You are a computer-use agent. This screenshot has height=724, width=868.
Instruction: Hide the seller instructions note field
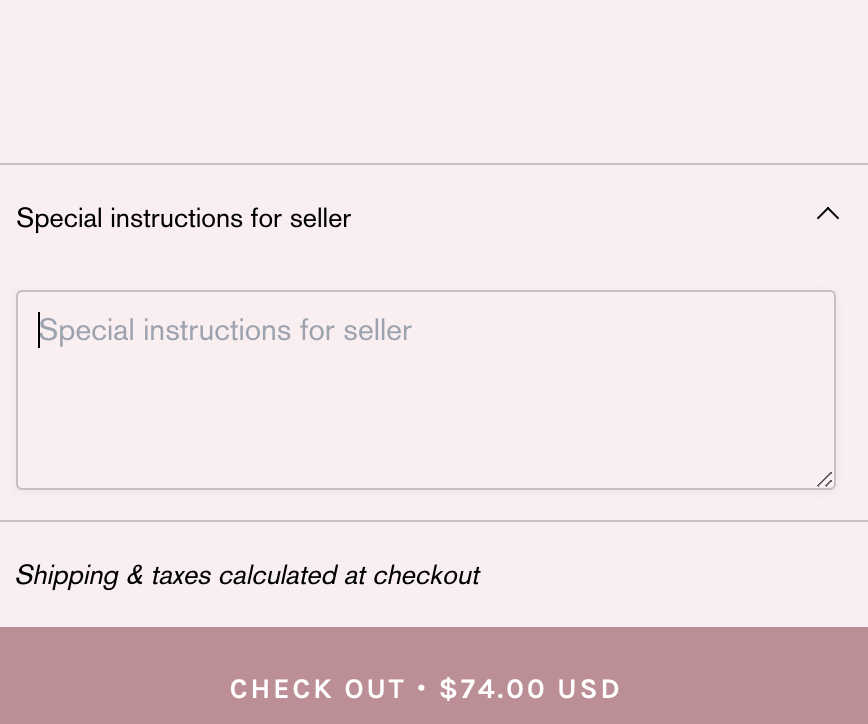tap(827, 214)
